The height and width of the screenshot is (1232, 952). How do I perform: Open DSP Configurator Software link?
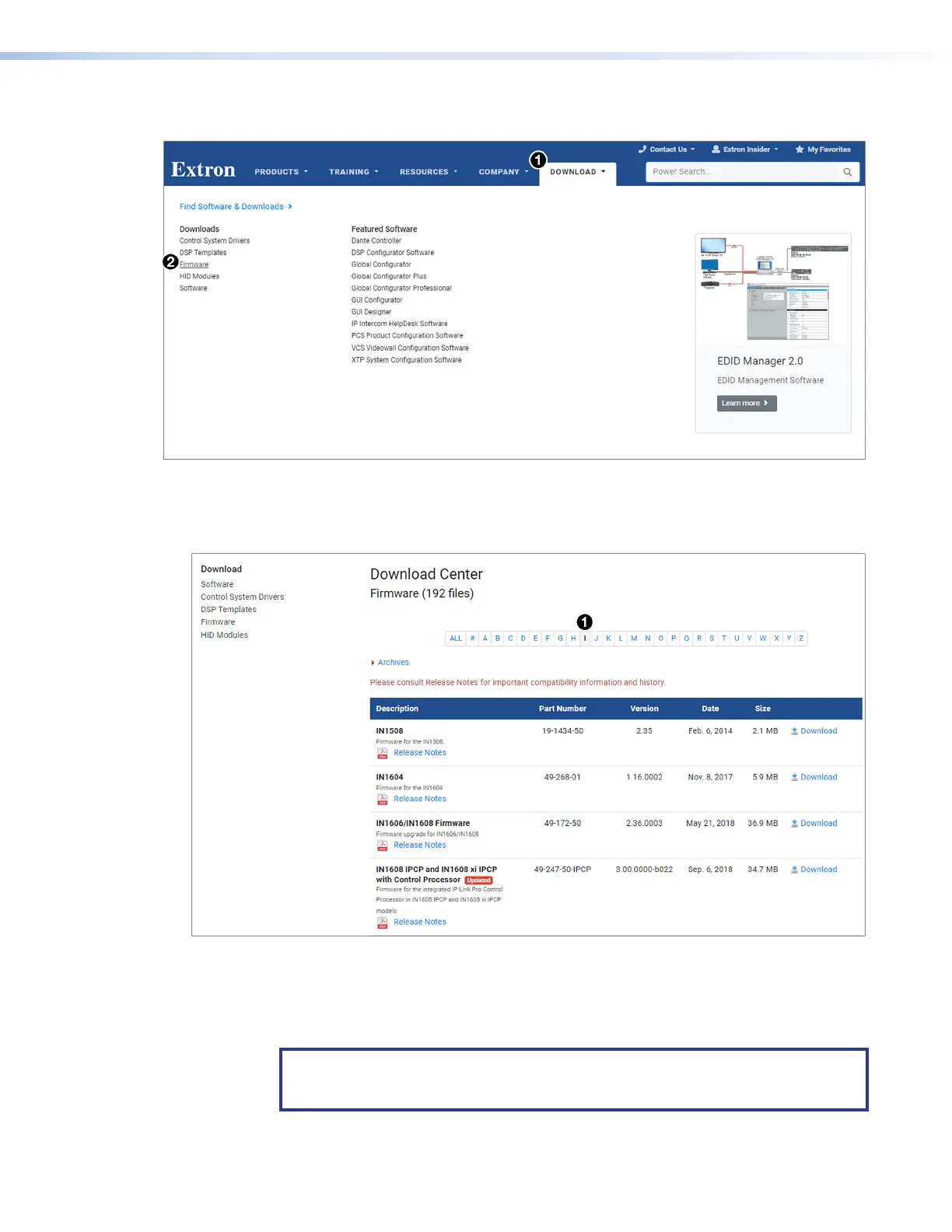pos(392,253)
